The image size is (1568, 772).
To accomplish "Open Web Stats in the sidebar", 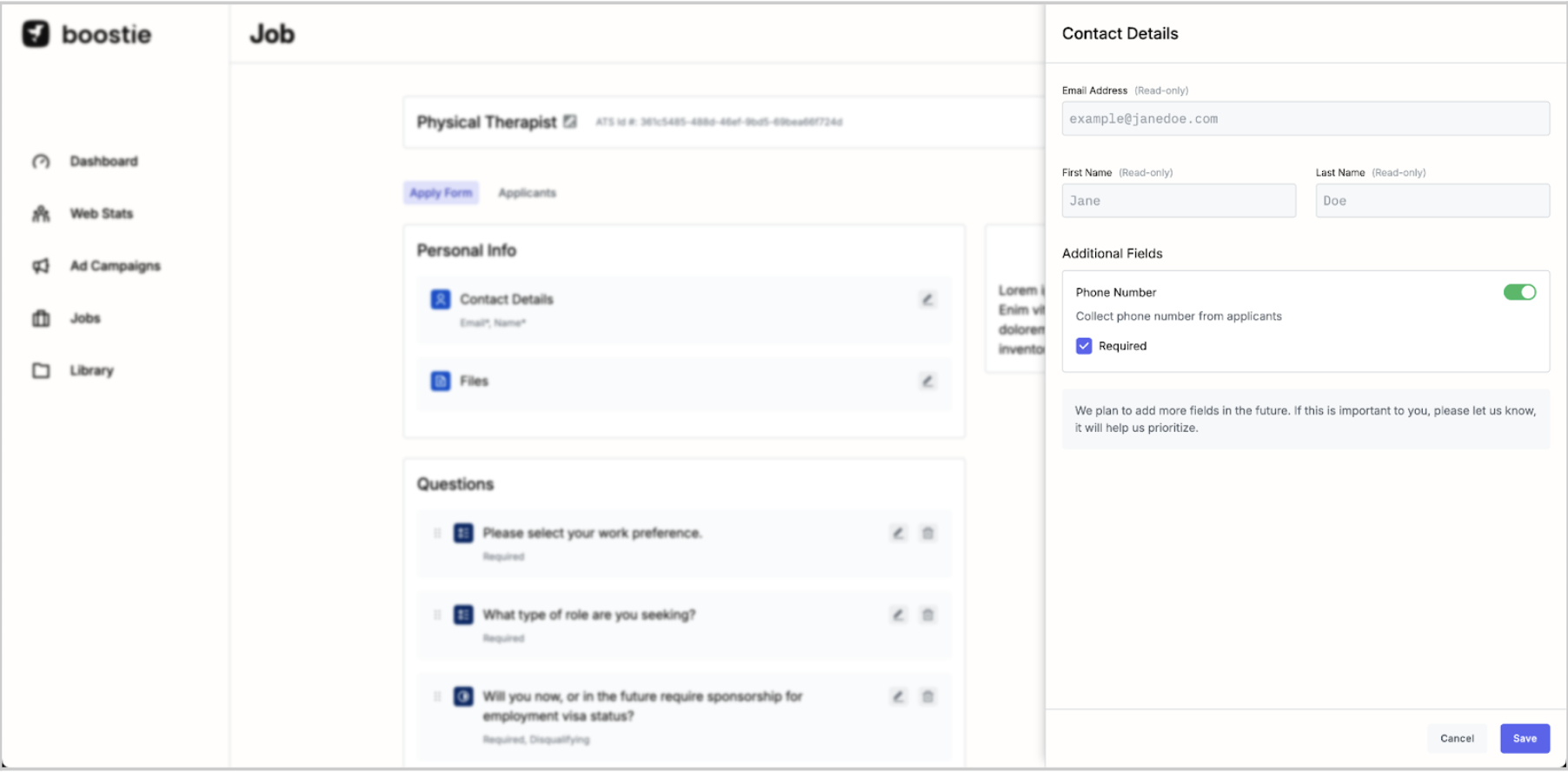I will (101, 214).
